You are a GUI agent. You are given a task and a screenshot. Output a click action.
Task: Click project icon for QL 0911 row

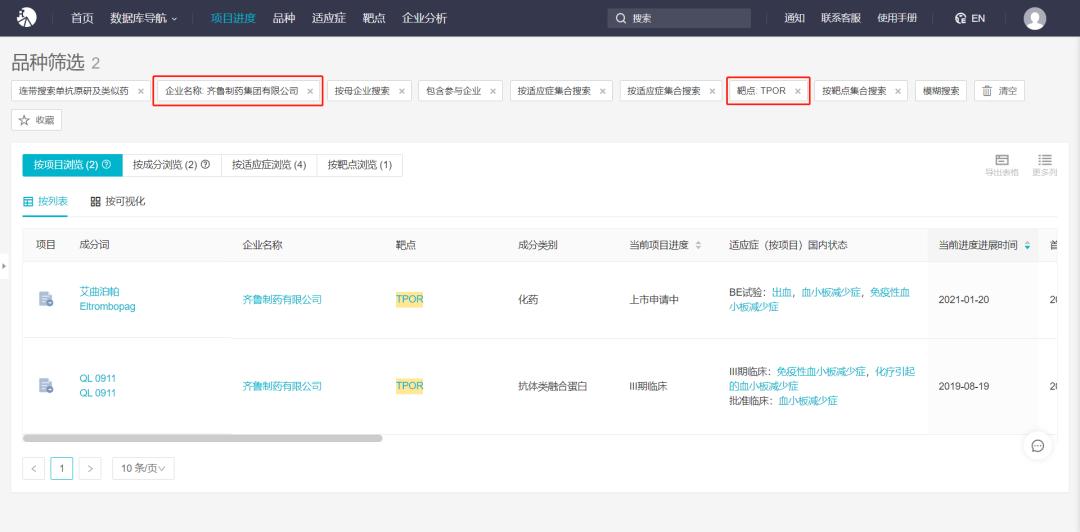click(46, 386)
